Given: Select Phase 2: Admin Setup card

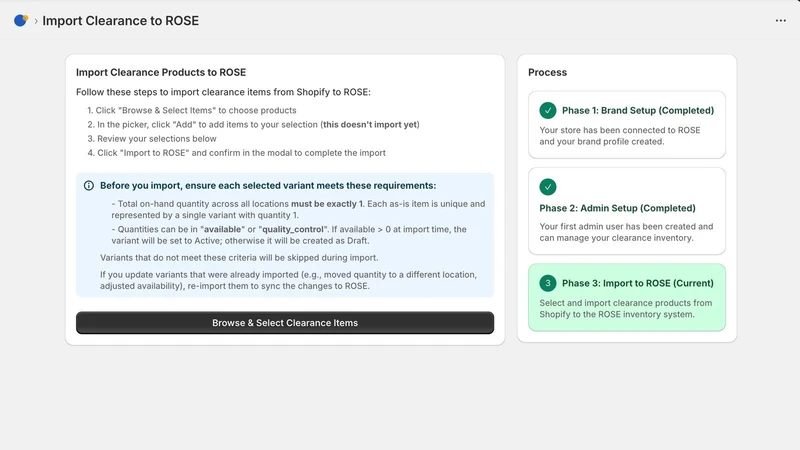Looking at the screenshot, I should [627, 211].
